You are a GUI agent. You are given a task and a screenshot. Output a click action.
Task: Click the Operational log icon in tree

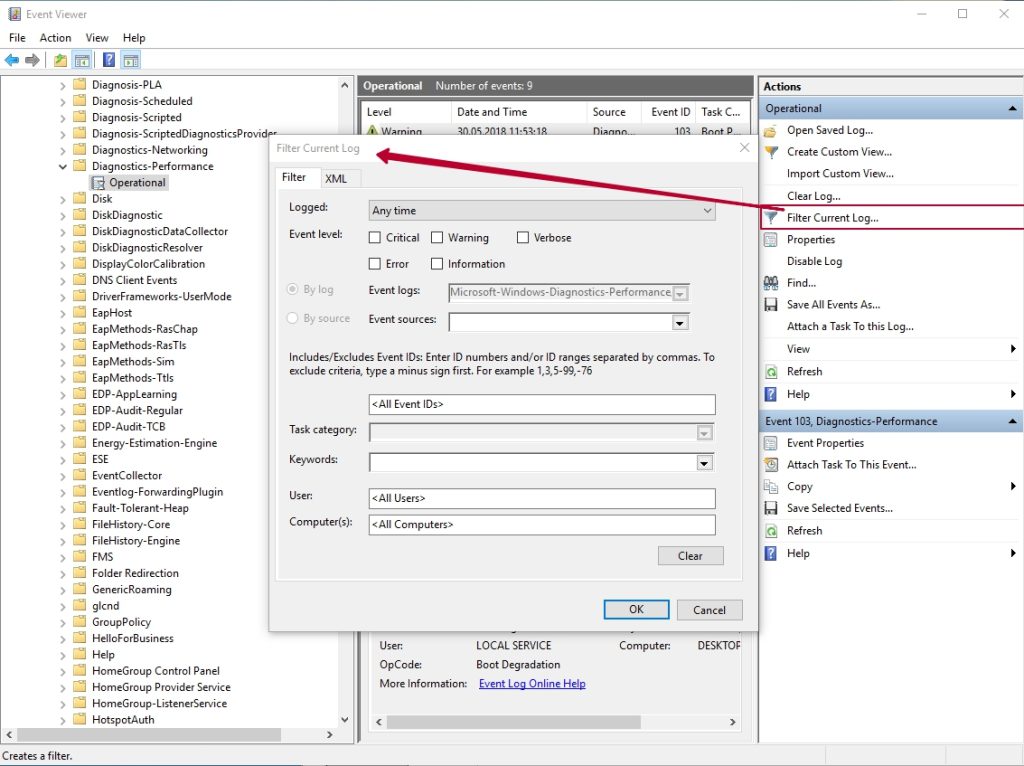pyautogui.click(x=98, y=183)
